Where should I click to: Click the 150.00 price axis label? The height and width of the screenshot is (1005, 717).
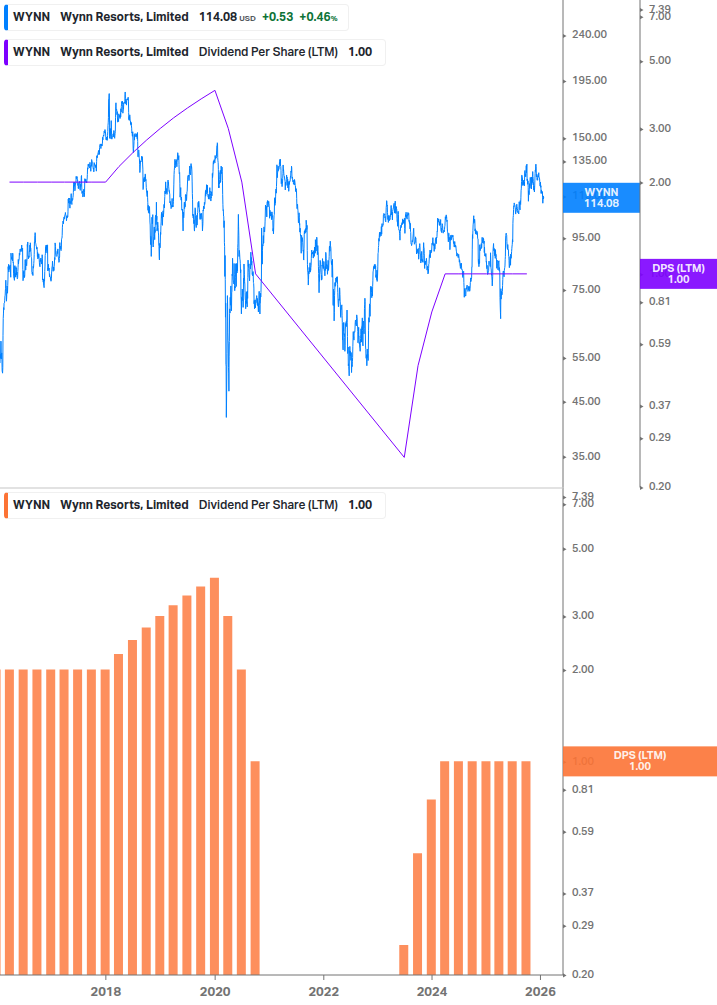pos(589,138)
